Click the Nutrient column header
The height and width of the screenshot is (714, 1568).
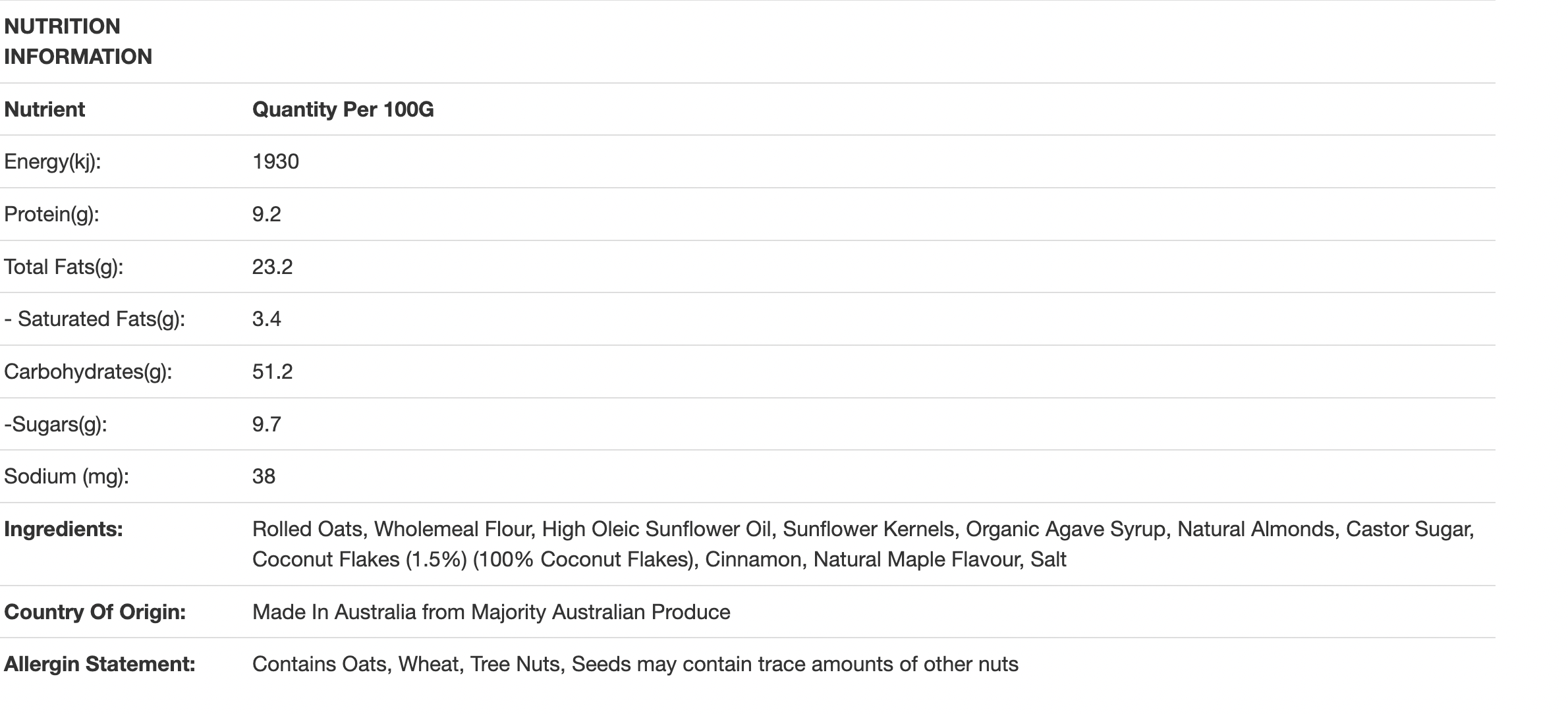tap(44, 109)
